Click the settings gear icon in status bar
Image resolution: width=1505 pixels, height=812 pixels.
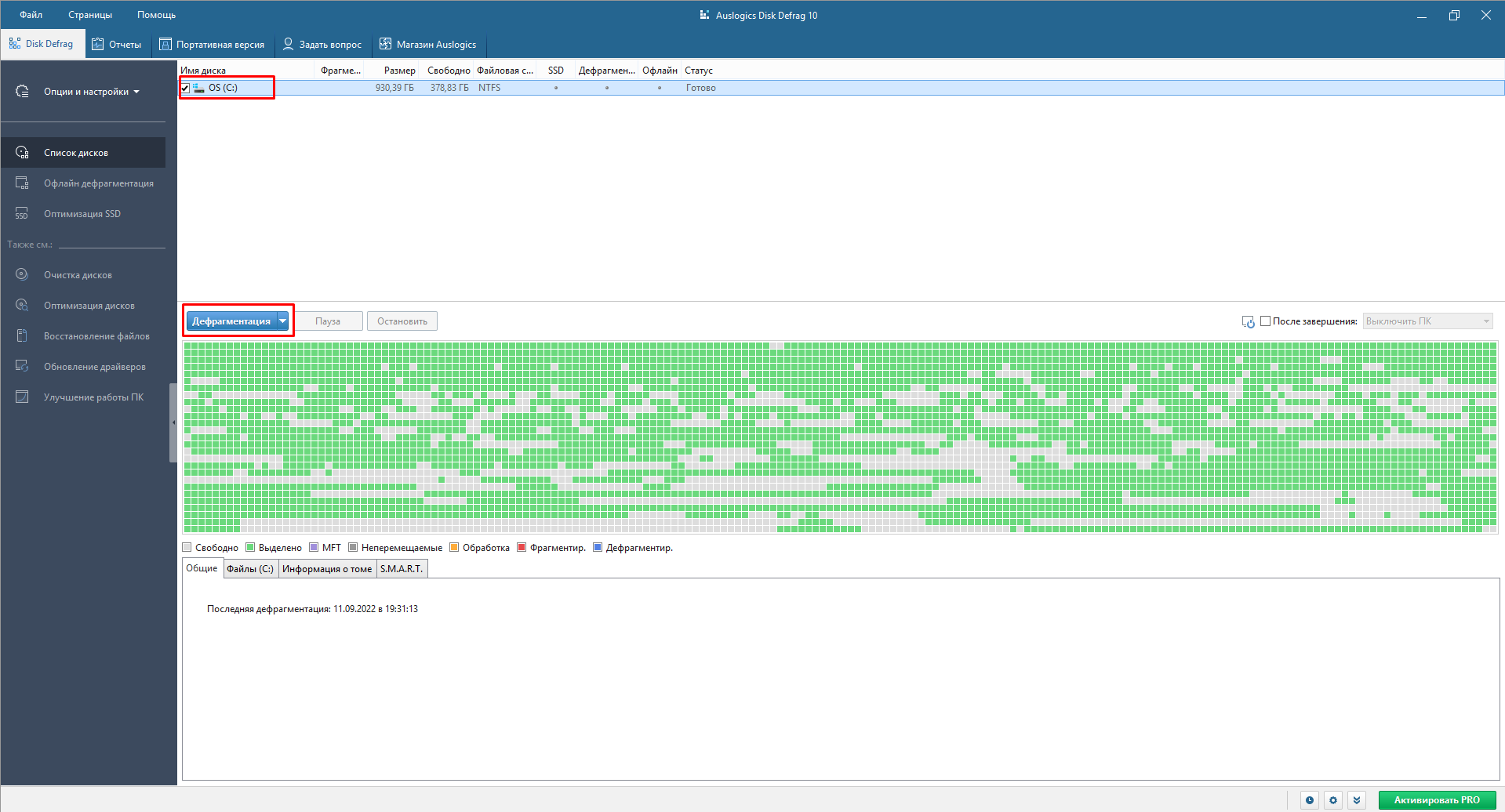coord(1332,800)
